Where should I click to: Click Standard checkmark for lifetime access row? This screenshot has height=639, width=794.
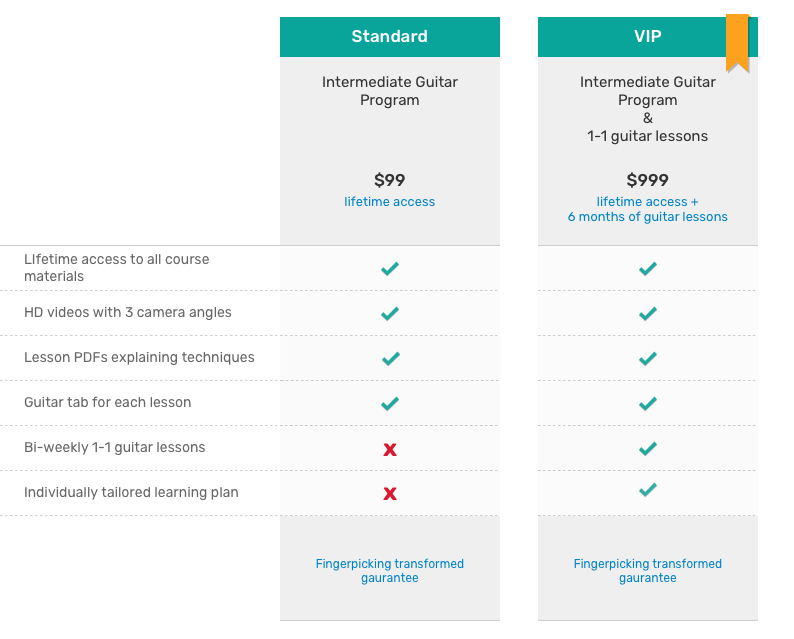(389, 268)
